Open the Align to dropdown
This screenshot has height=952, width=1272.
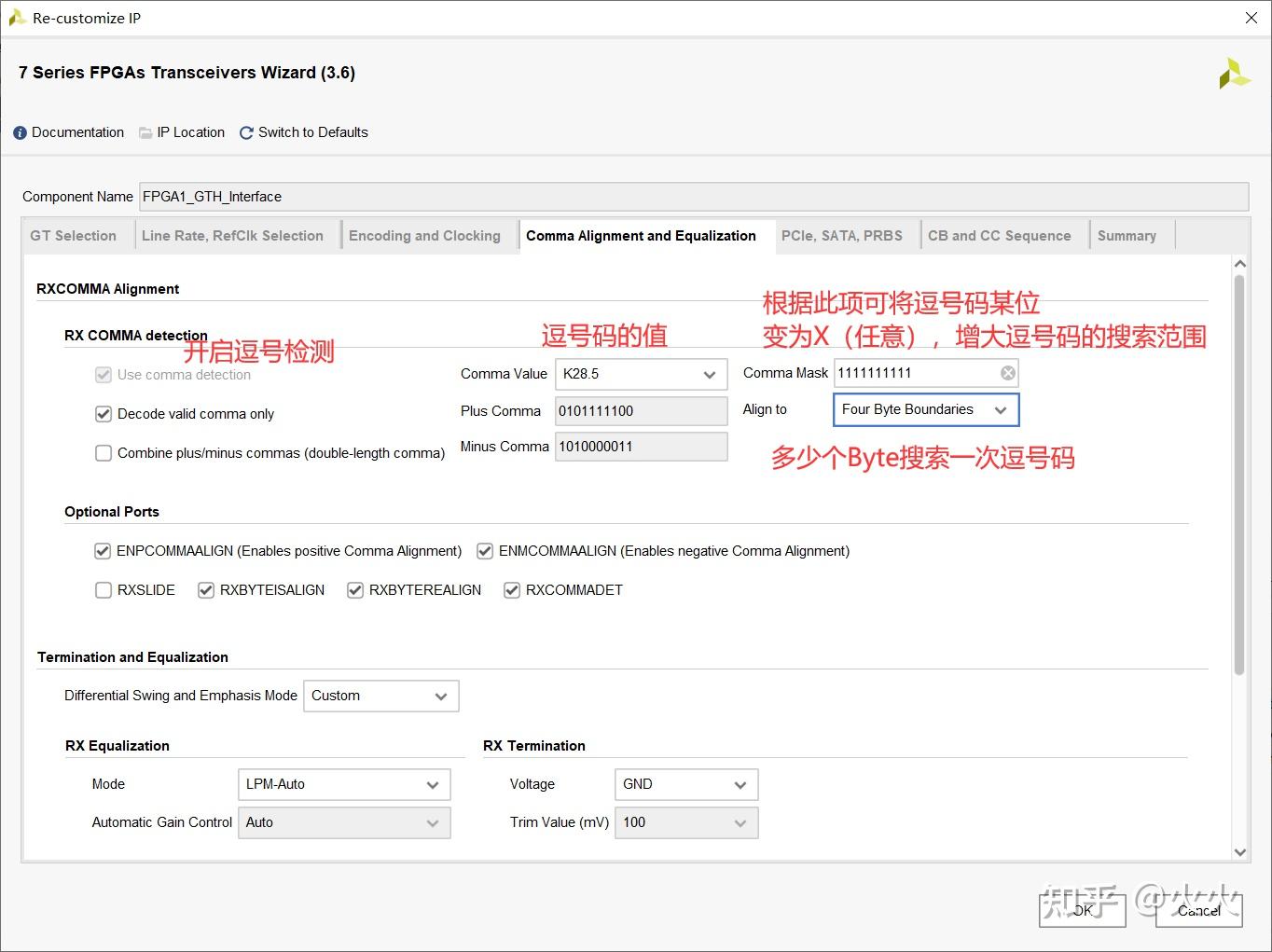1001,409
